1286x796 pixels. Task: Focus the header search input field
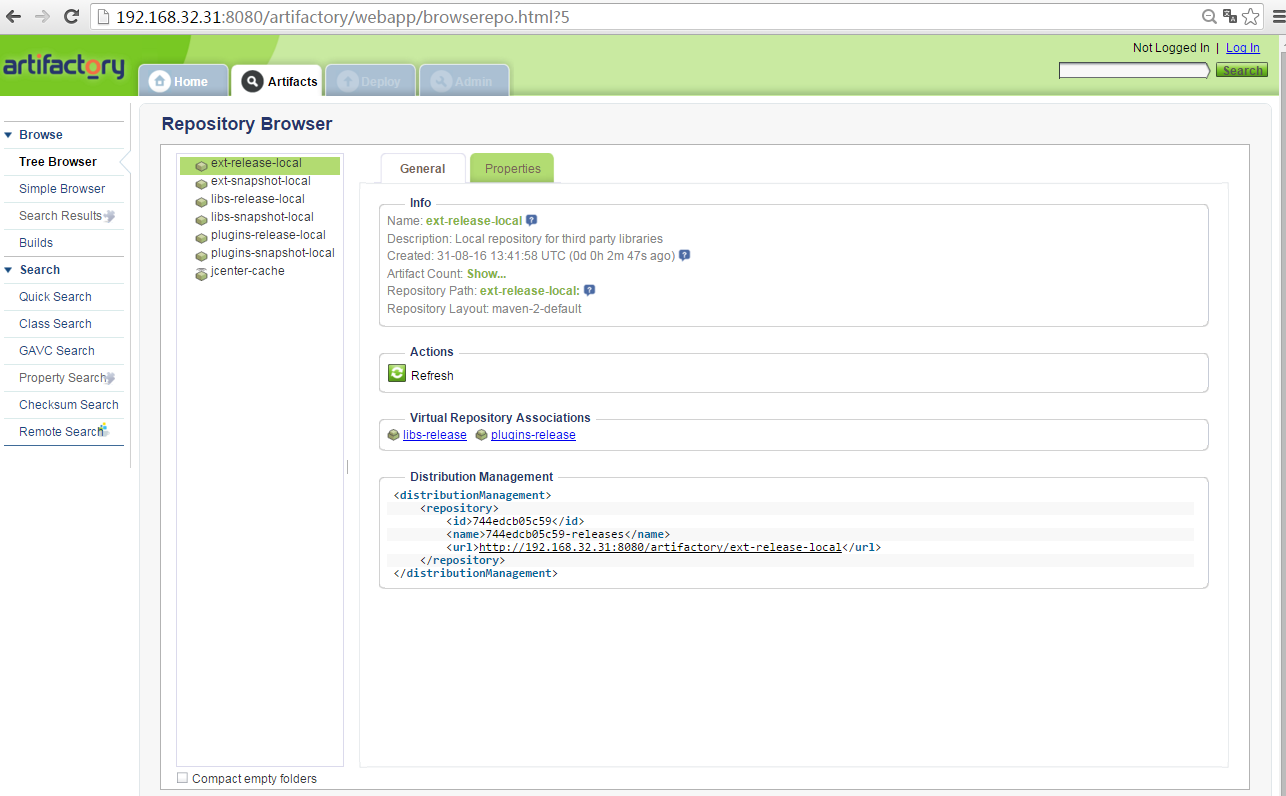pyautogui.click(x=1134, y=70)
